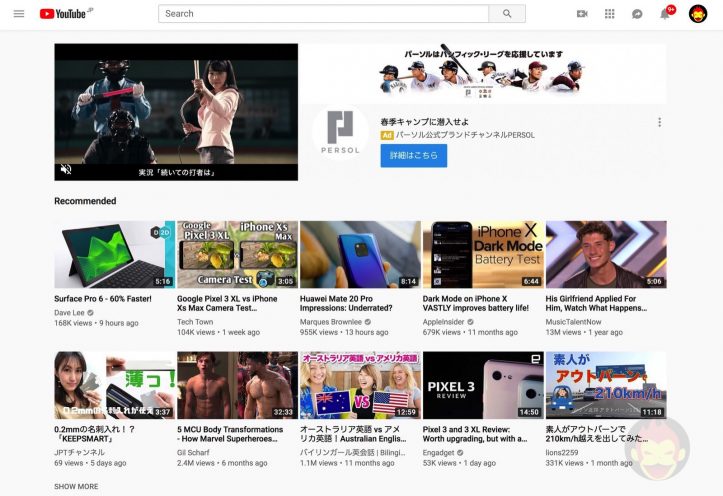This screenshot has height=496, width=723.
Task: Open the Pacific League banner image
Action: coord(483,73)
